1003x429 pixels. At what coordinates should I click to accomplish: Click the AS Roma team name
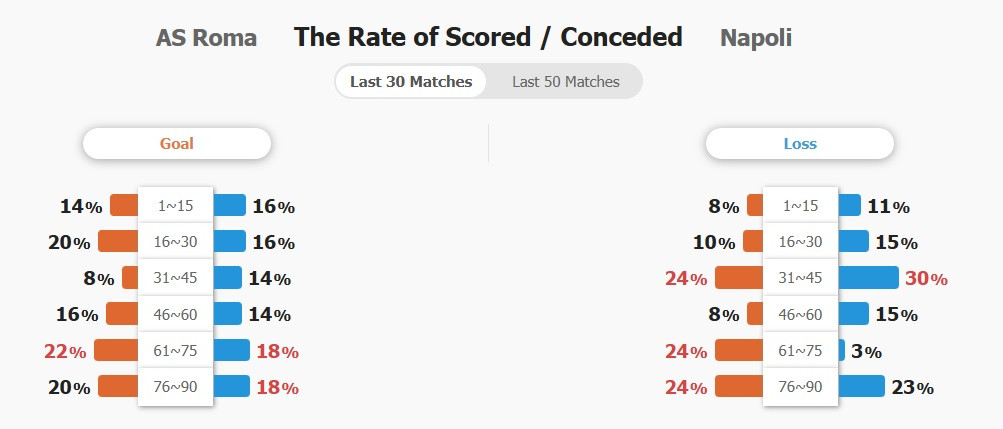tap(206, 38)
